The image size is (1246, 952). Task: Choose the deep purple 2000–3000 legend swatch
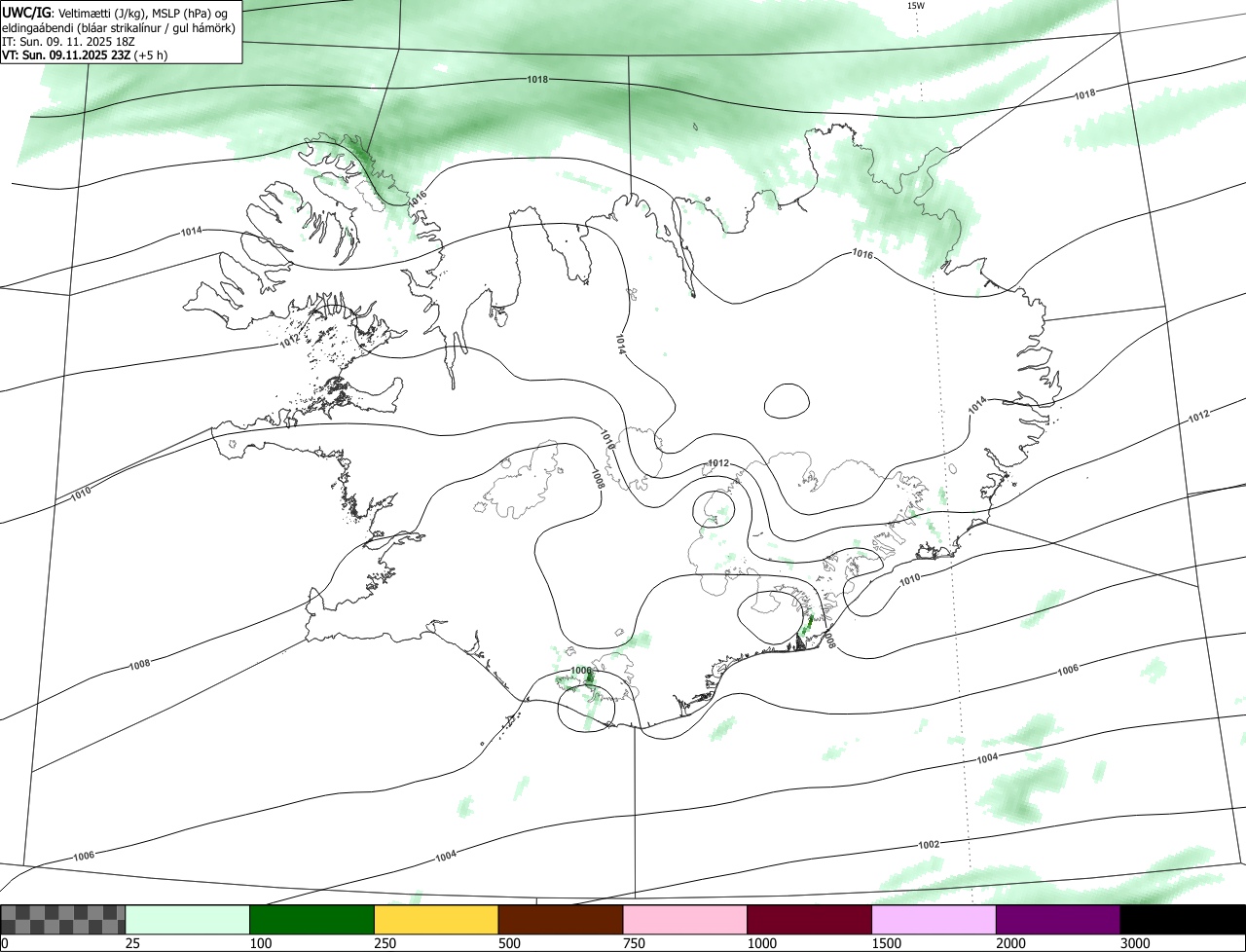(x=1058, y=919)
